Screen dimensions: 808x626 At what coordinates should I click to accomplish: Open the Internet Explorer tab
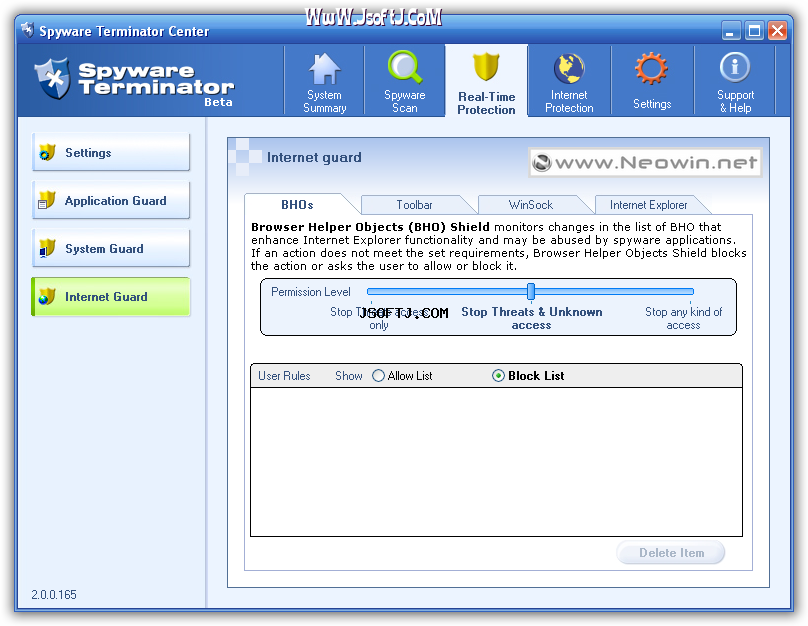648,205
